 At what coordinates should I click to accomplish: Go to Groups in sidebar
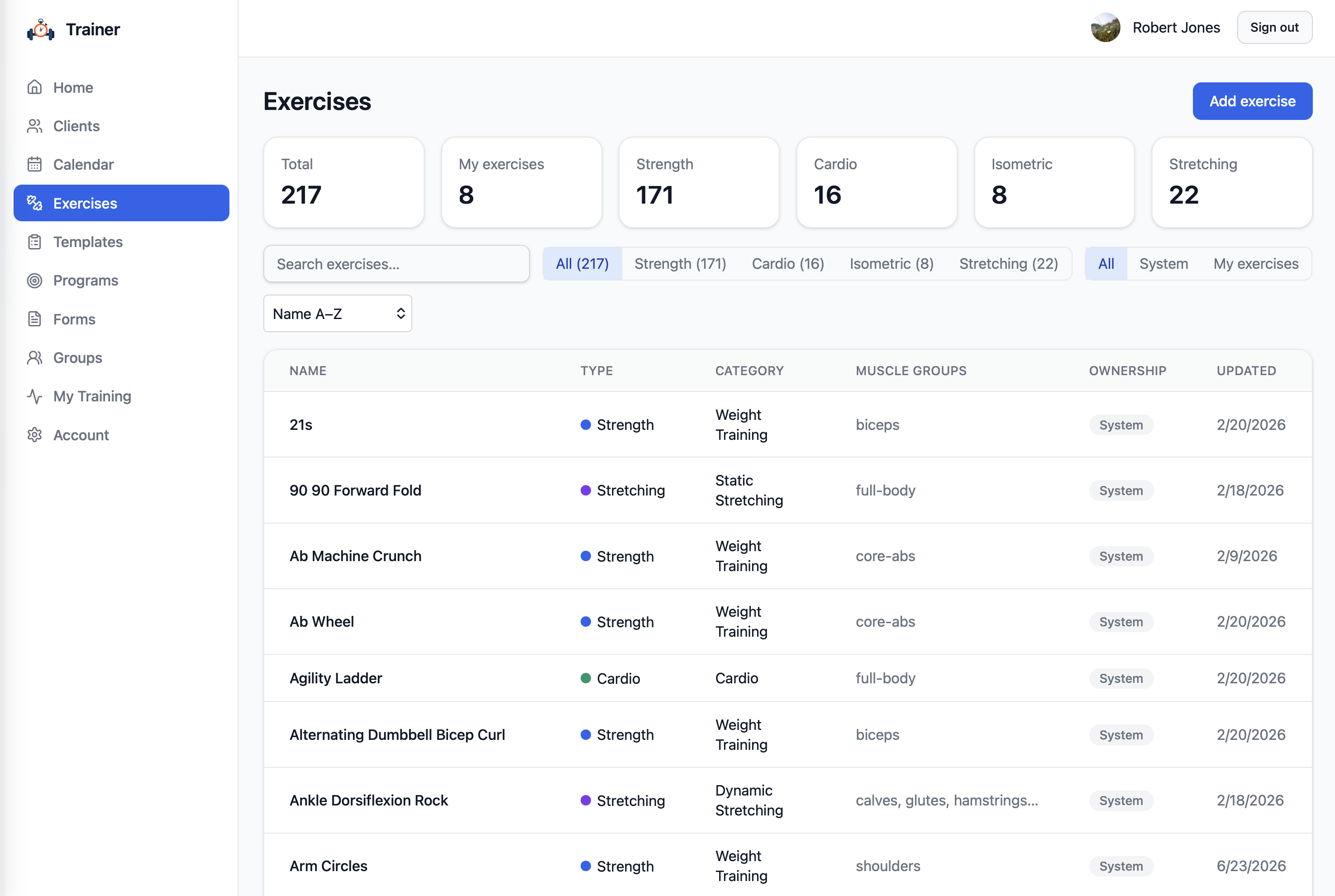pos(121,357)
